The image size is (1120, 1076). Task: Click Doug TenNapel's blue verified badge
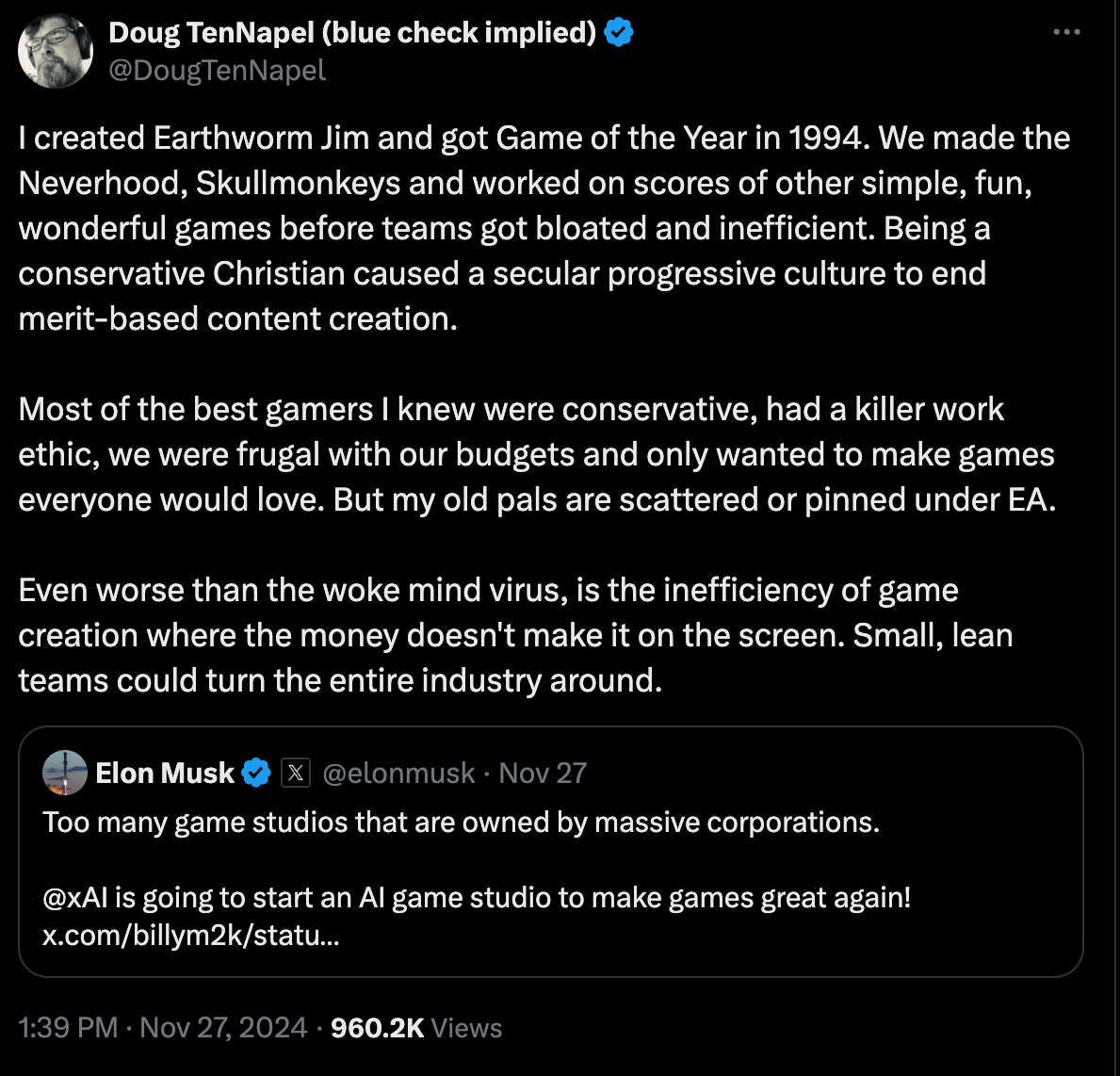pos(619,33)
